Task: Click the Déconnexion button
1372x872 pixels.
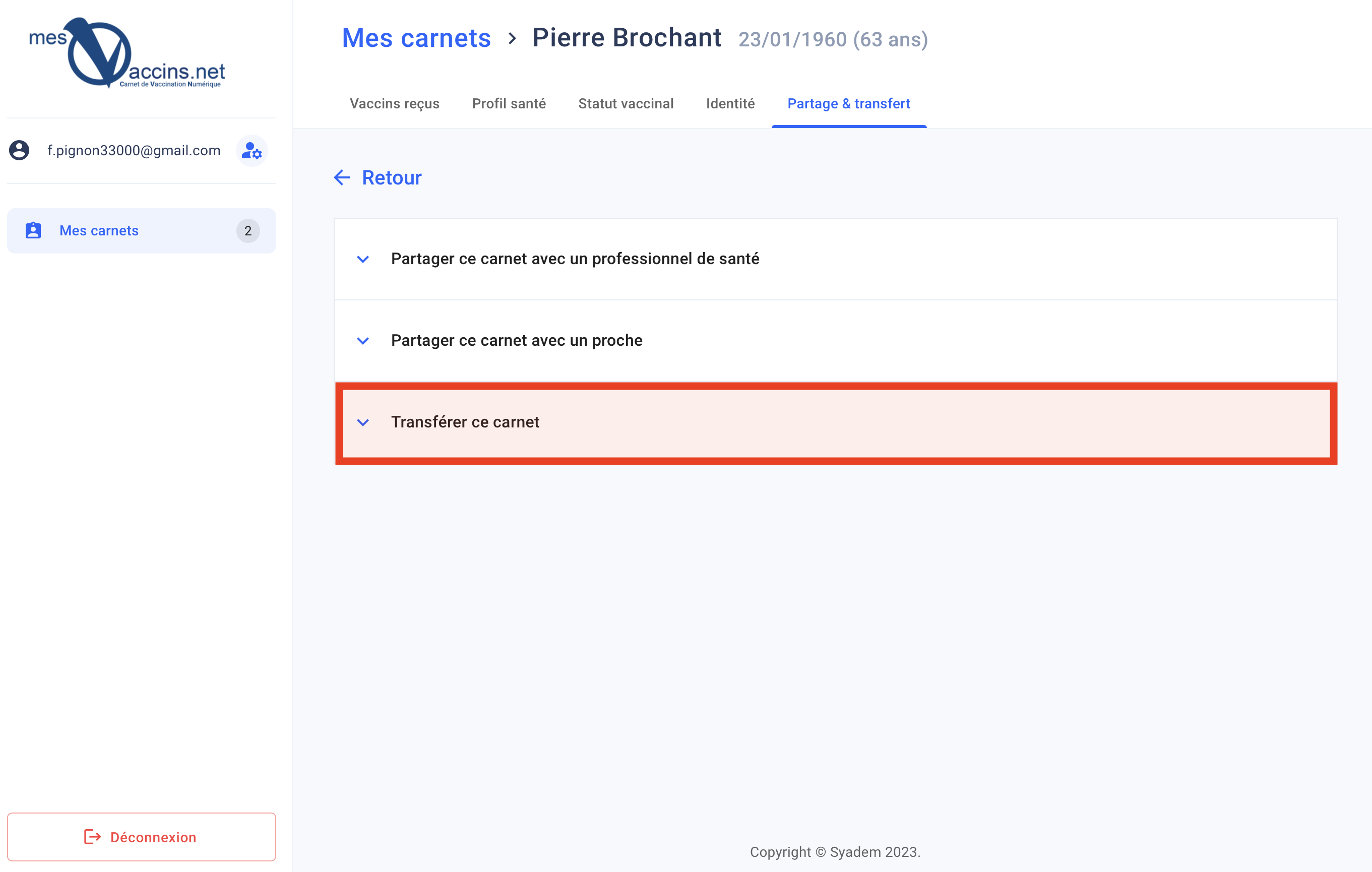Action: point(141,837)
